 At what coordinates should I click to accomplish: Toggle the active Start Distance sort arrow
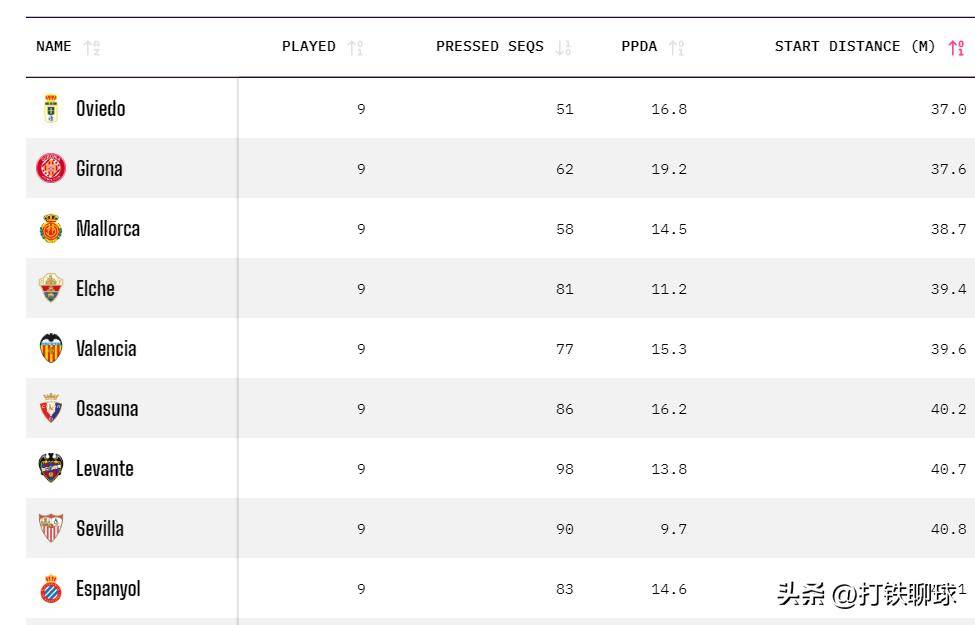click(x=956, y=47)
